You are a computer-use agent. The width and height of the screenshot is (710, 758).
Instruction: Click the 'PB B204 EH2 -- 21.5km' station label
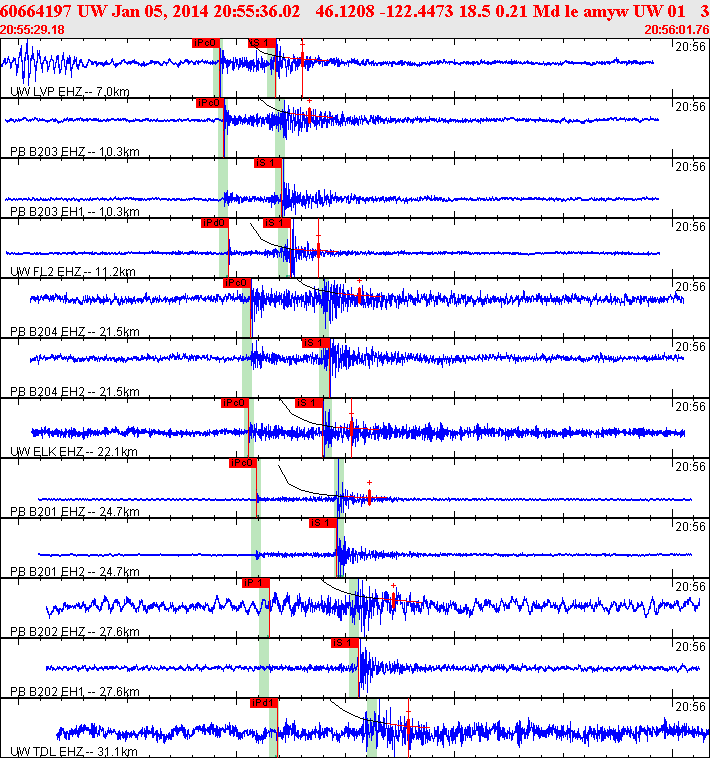(75, 391)
